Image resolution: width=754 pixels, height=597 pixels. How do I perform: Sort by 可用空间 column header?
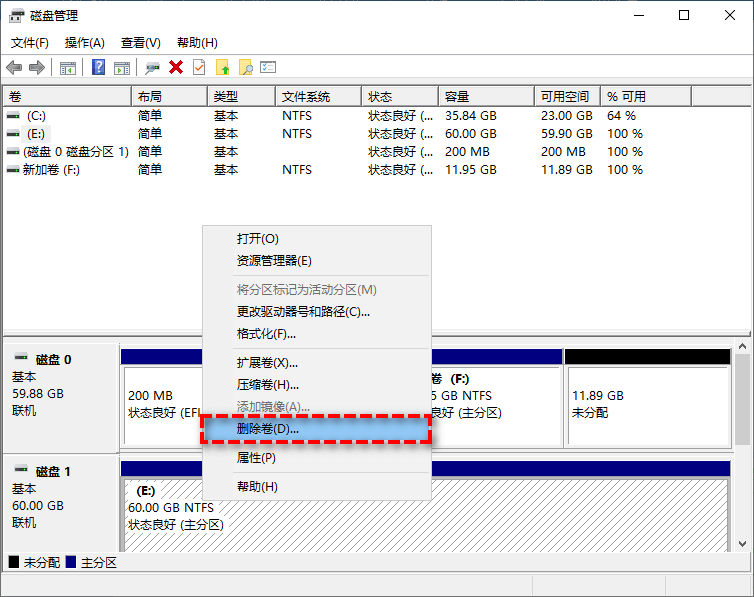point(567,97)
